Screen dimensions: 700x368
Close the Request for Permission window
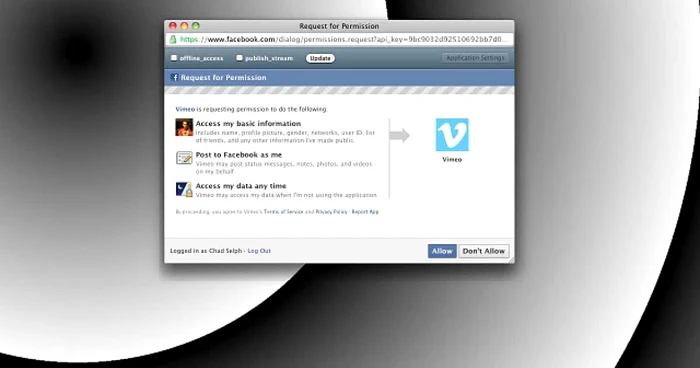pos(173,26)
